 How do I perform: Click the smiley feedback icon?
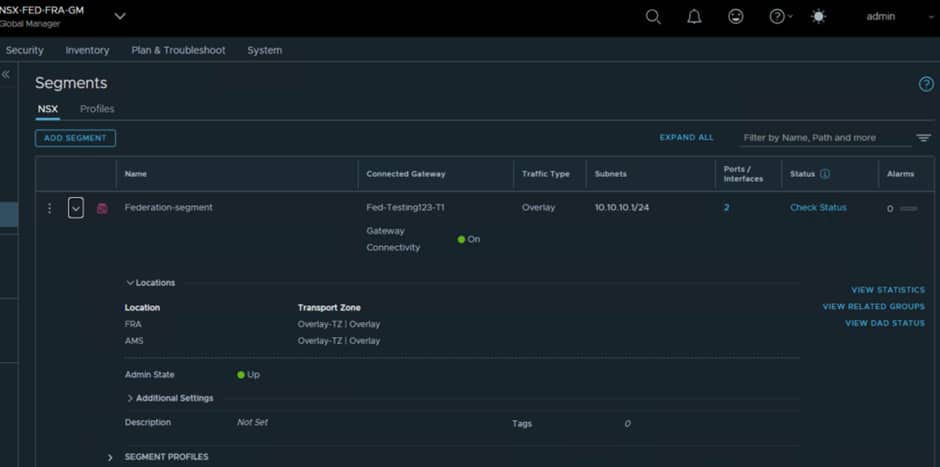[x=736, y=17]
